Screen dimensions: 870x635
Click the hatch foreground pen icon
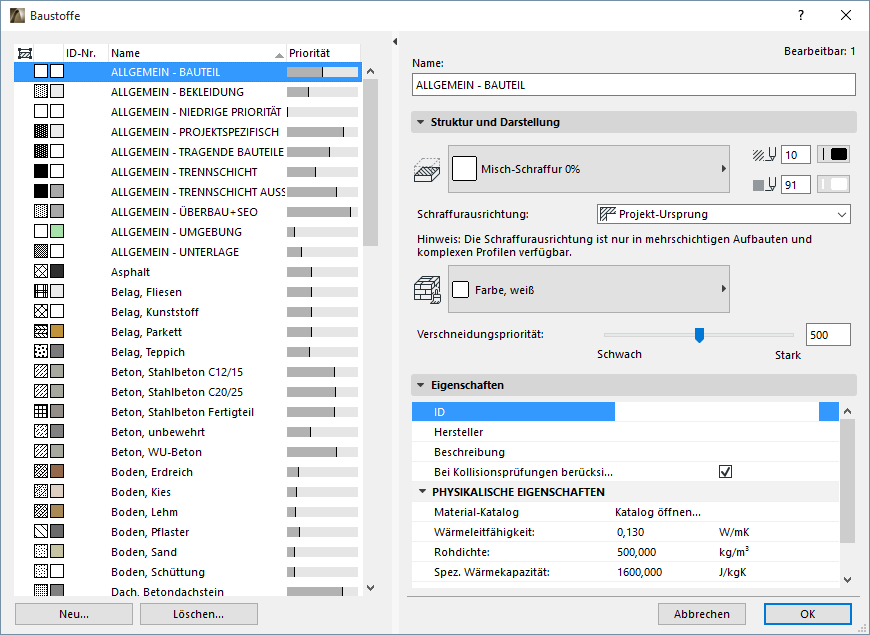tap(765, 155)
